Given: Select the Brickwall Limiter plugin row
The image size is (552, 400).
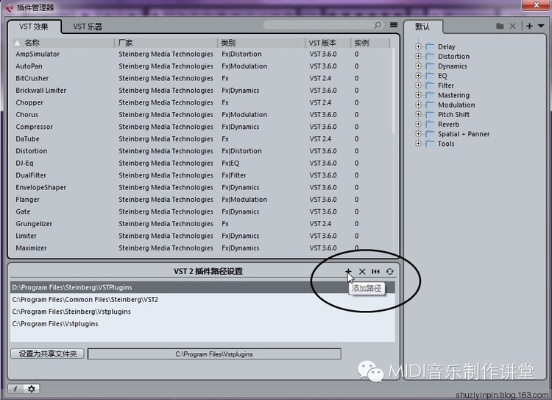Looking at the screenshot, I should coord(201,90).
